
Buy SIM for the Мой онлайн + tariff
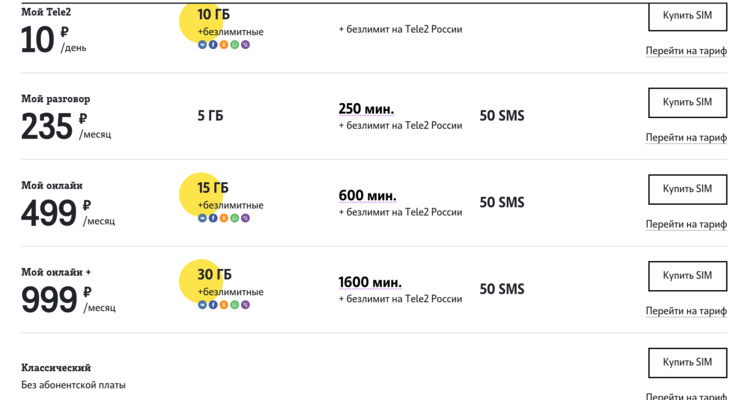688,276
